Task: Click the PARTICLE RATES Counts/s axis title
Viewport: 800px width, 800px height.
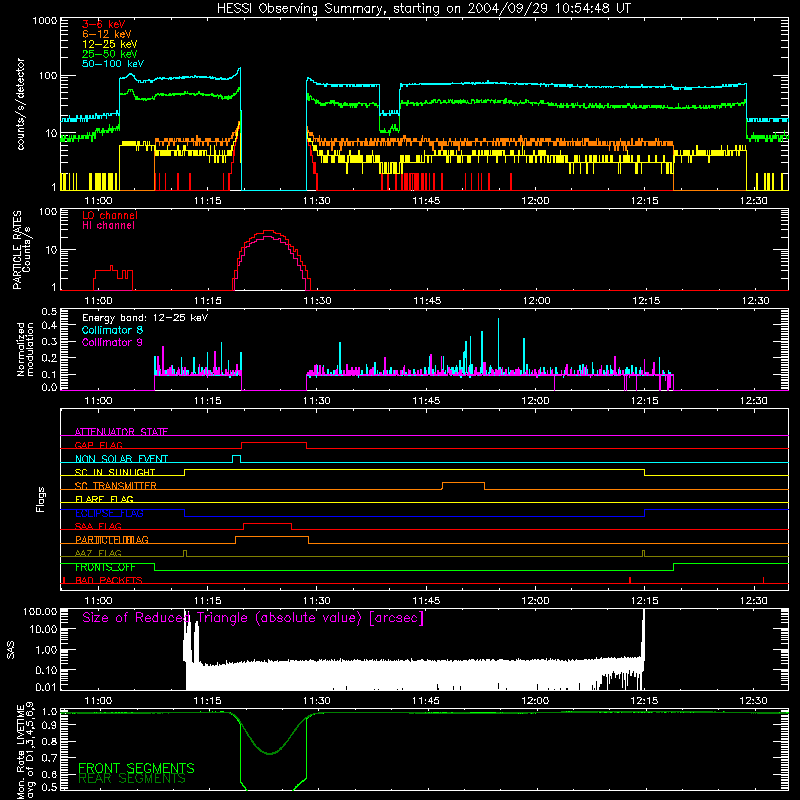Action: (21, 250)
